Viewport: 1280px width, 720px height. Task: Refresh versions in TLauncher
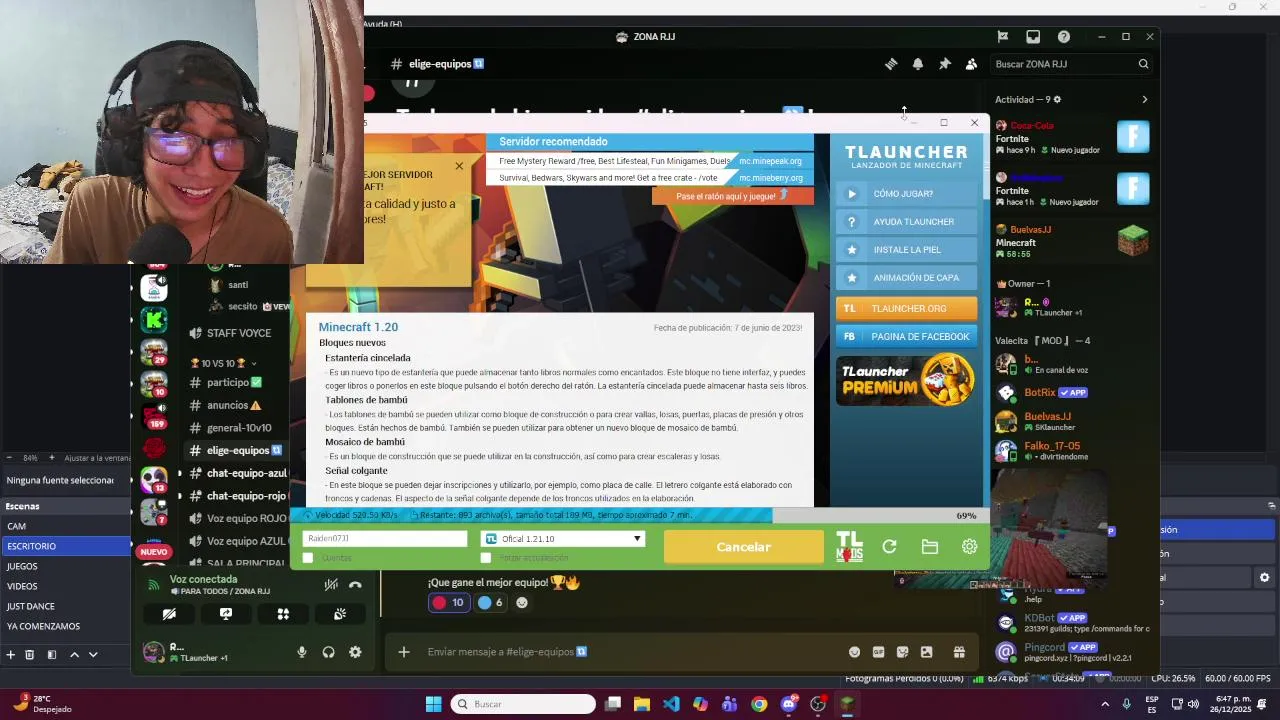(889, 547)
